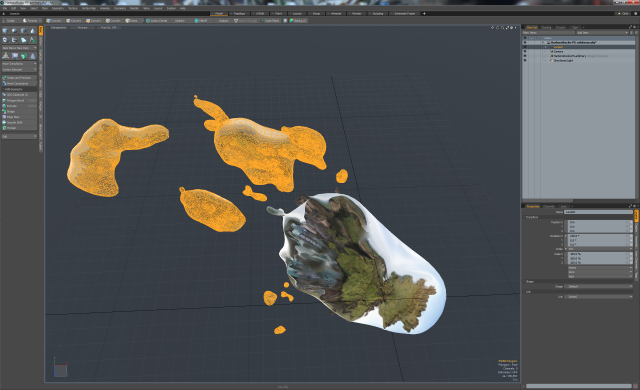
Task: Select the cube primitive tool icon
Action: [5, 31]
